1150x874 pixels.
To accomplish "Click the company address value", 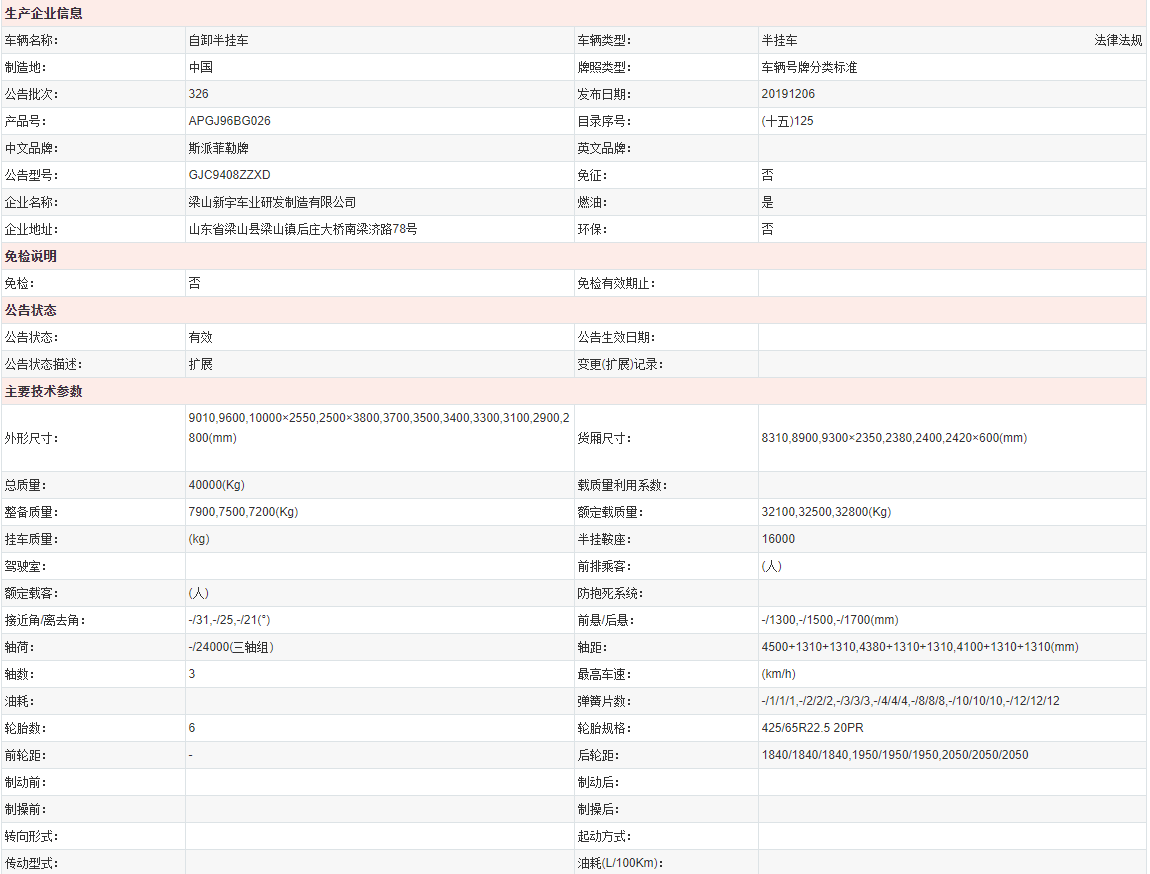I will click(303, 229).
